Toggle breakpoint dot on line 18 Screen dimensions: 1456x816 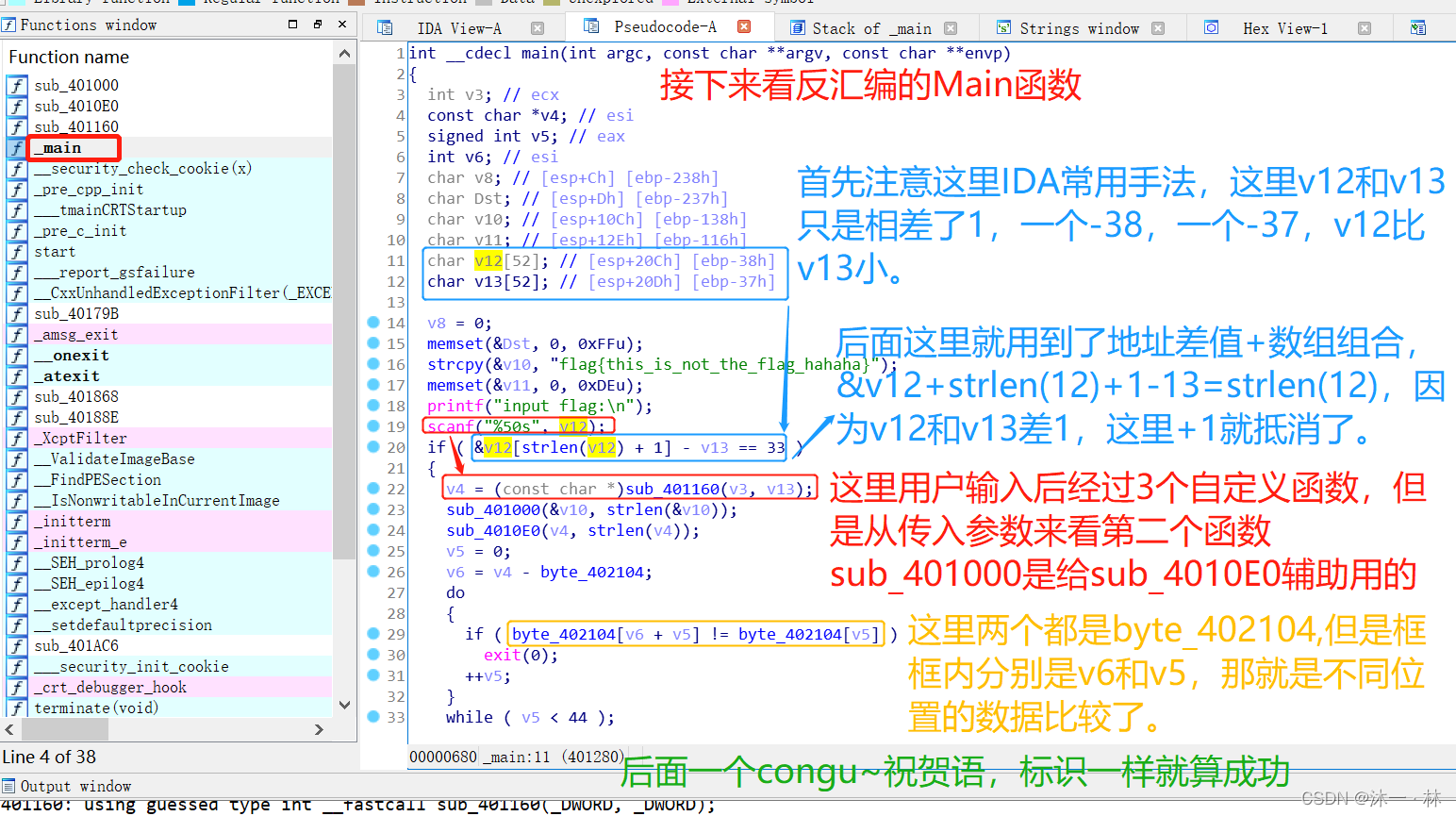(373, 406)
